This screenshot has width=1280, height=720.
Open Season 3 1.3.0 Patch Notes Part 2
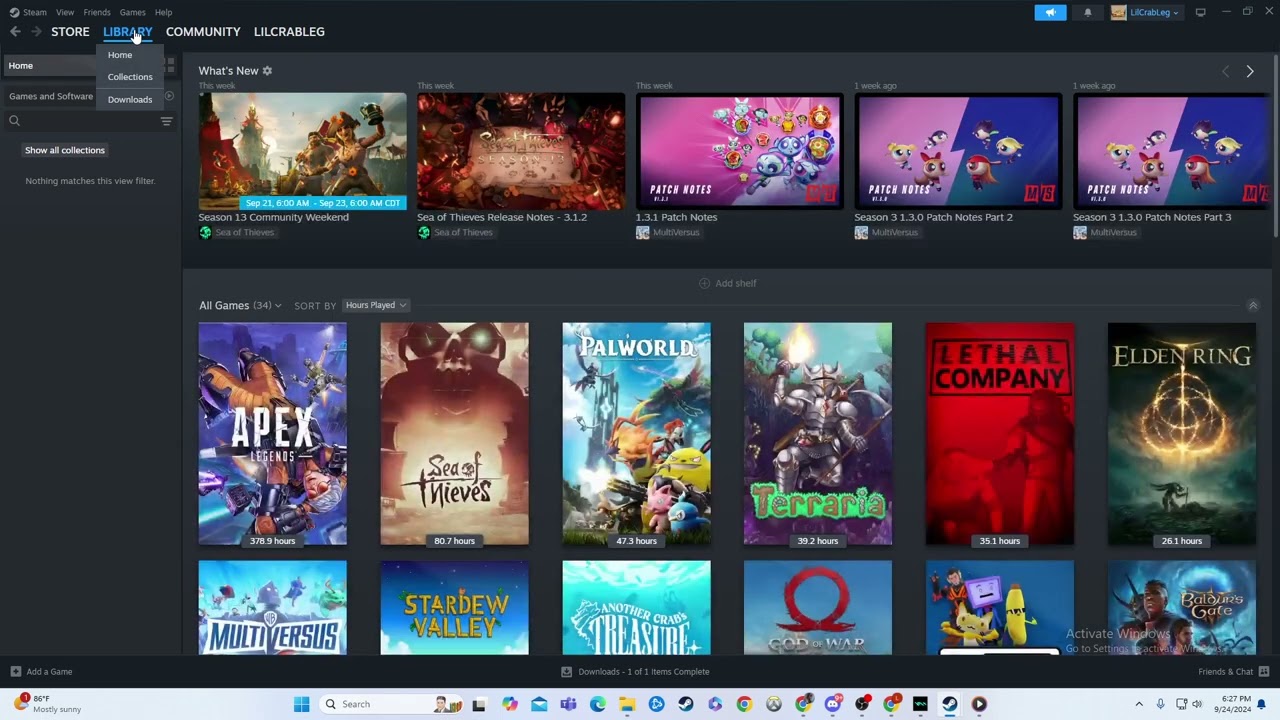(x=958, y=150)
